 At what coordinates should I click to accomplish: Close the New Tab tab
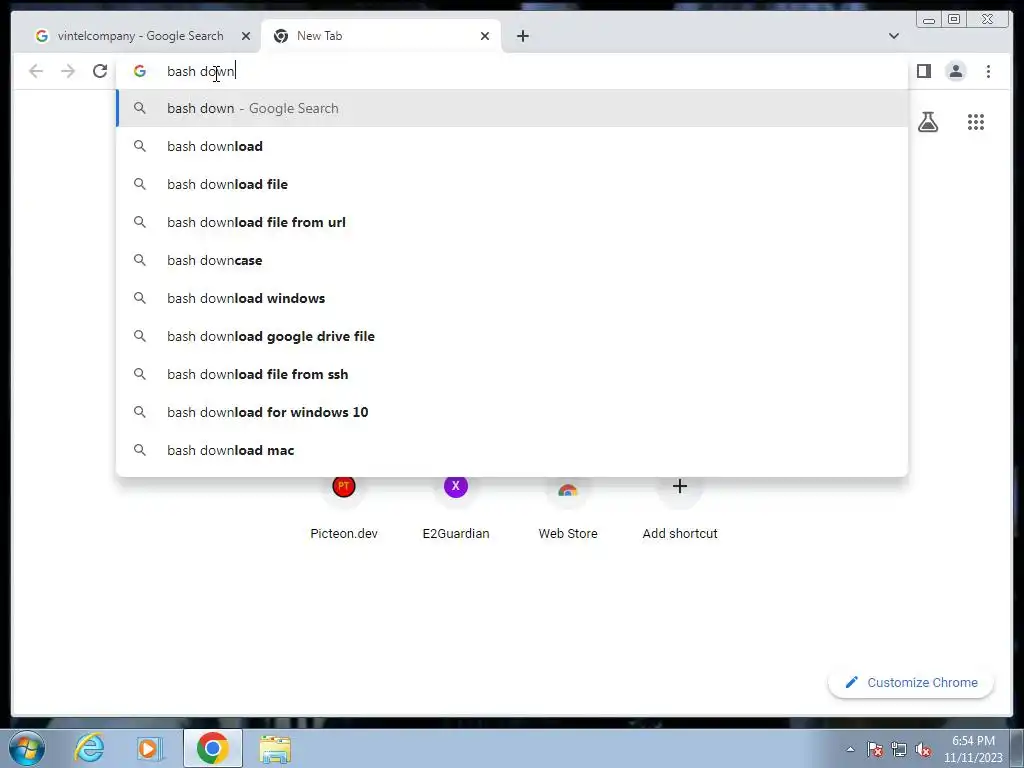click(x=485, y=36)
